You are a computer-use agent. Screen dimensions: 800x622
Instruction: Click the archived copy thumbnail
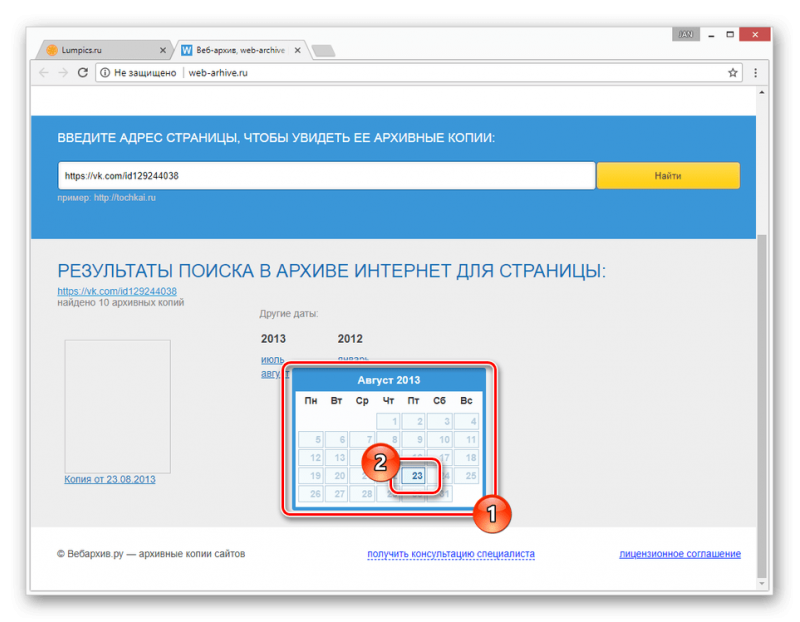pos(117,406)
